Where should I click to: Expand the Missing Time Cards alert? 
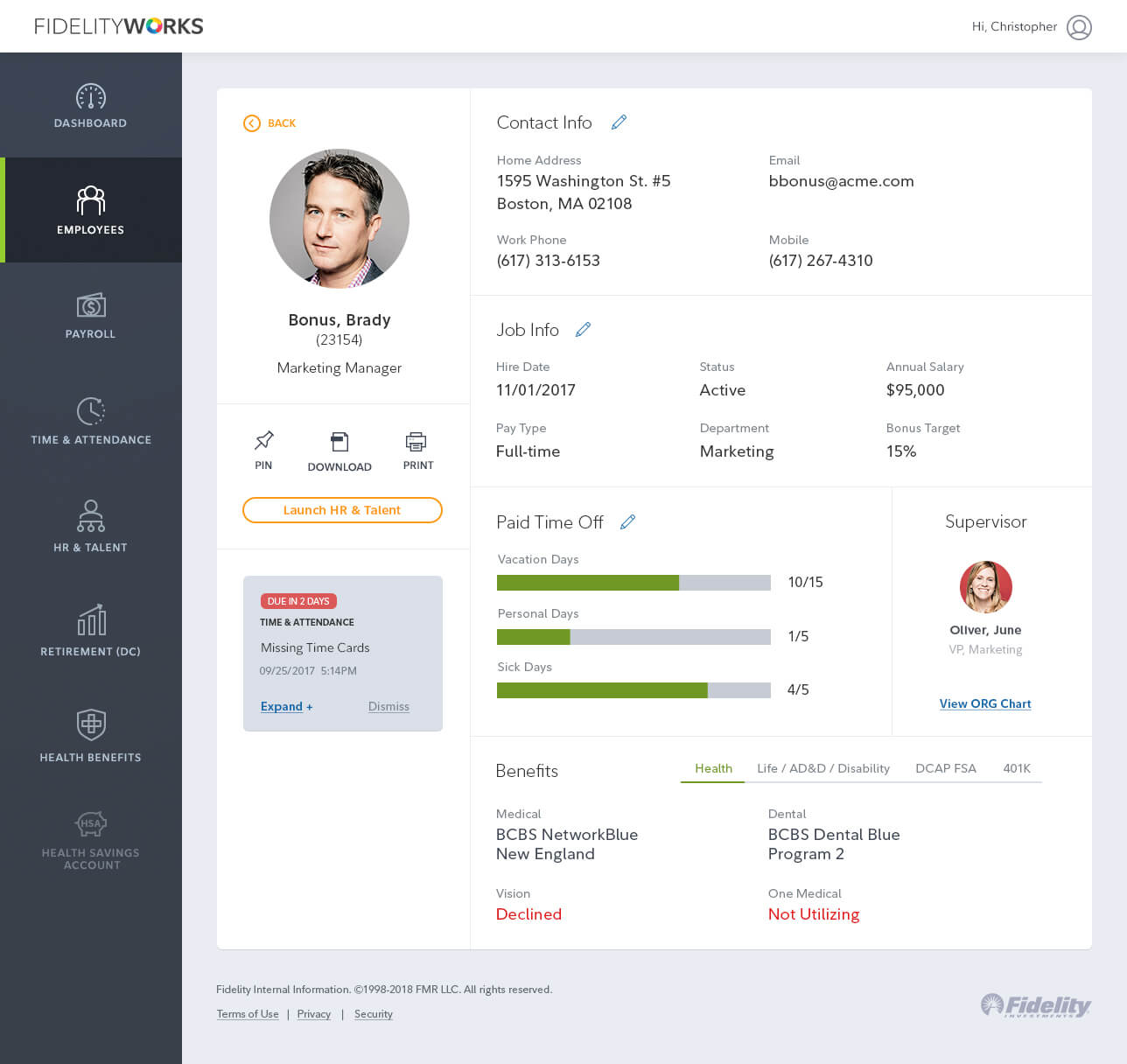286,706
